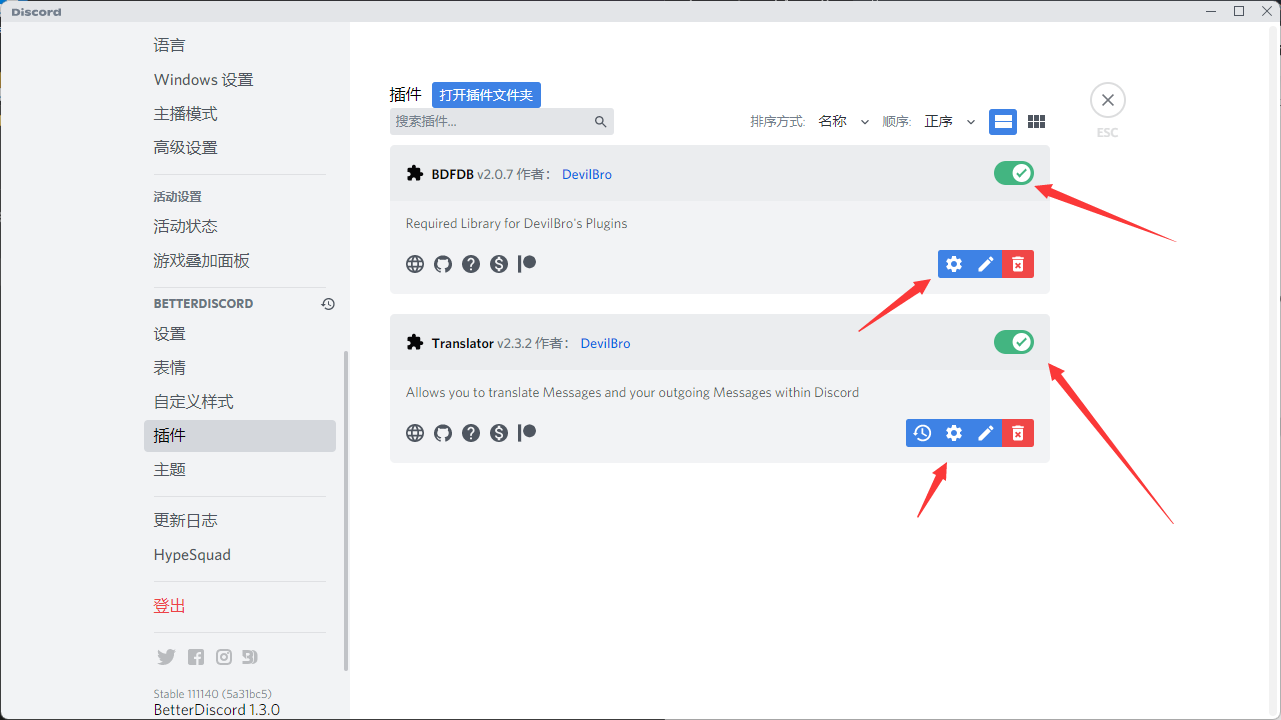Open Translator website globe icon
Viewport: 1281px width, 720px height.
pyautogui.click(x=415, y=433)
